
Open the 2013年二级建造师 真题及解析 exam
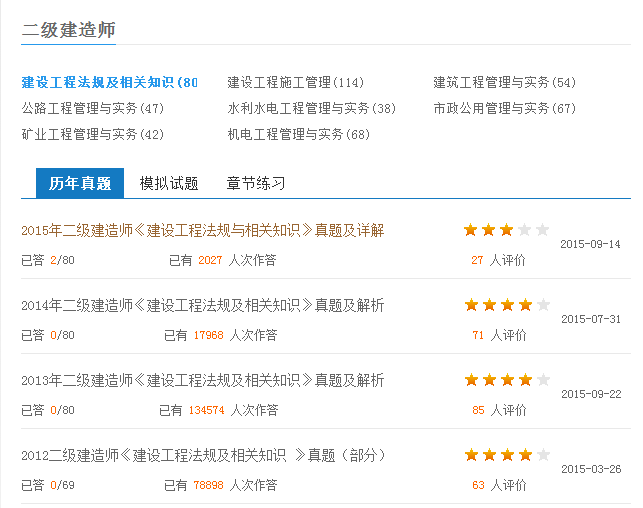click(203, 380)
